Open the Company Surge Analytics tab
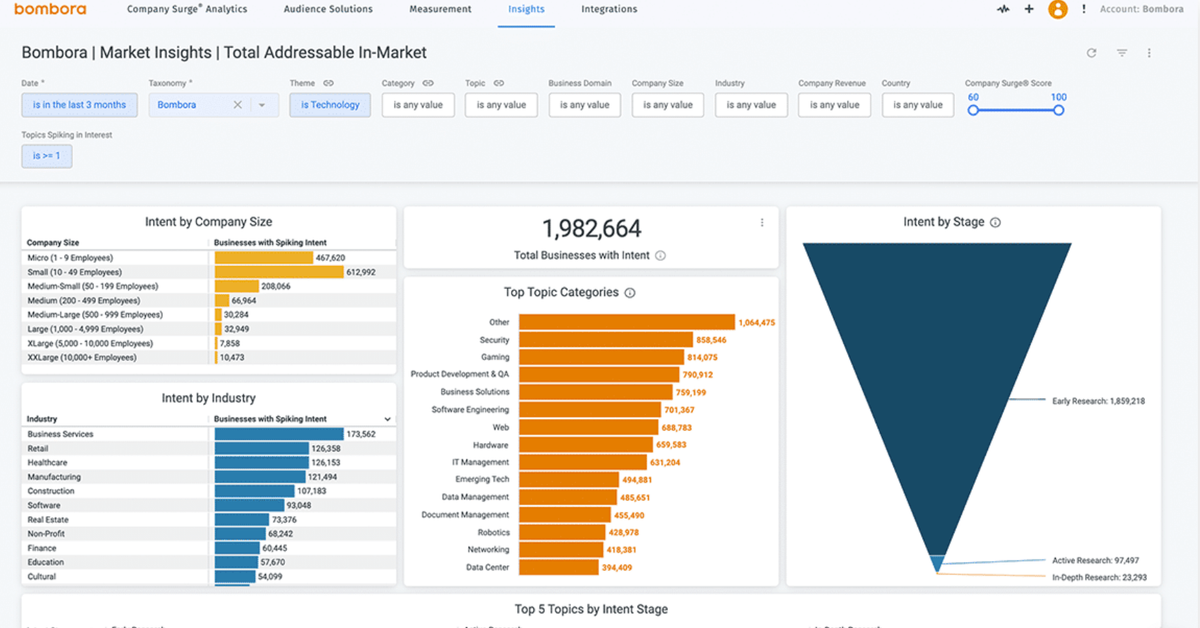Viewport: 1200px width, 628px height. (x=187, y=9)
